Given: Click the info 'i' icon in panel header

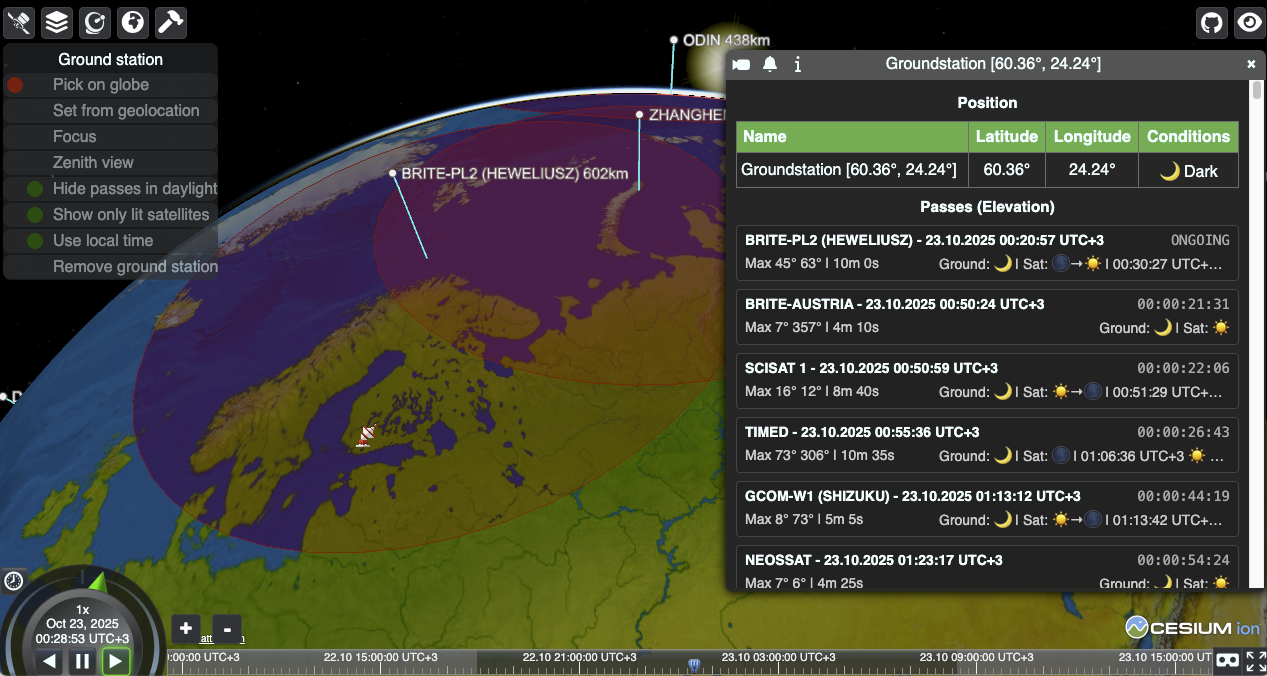Looking at the screenshot, I should (x=798, y=64).
